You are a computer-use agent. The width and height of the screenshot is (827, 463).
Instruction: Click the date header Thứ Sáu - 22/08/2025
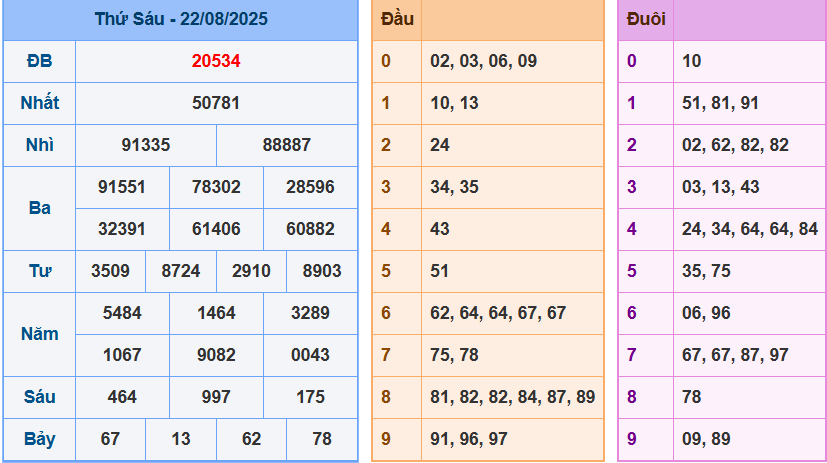pyautogui.click(x=181, y=19)
